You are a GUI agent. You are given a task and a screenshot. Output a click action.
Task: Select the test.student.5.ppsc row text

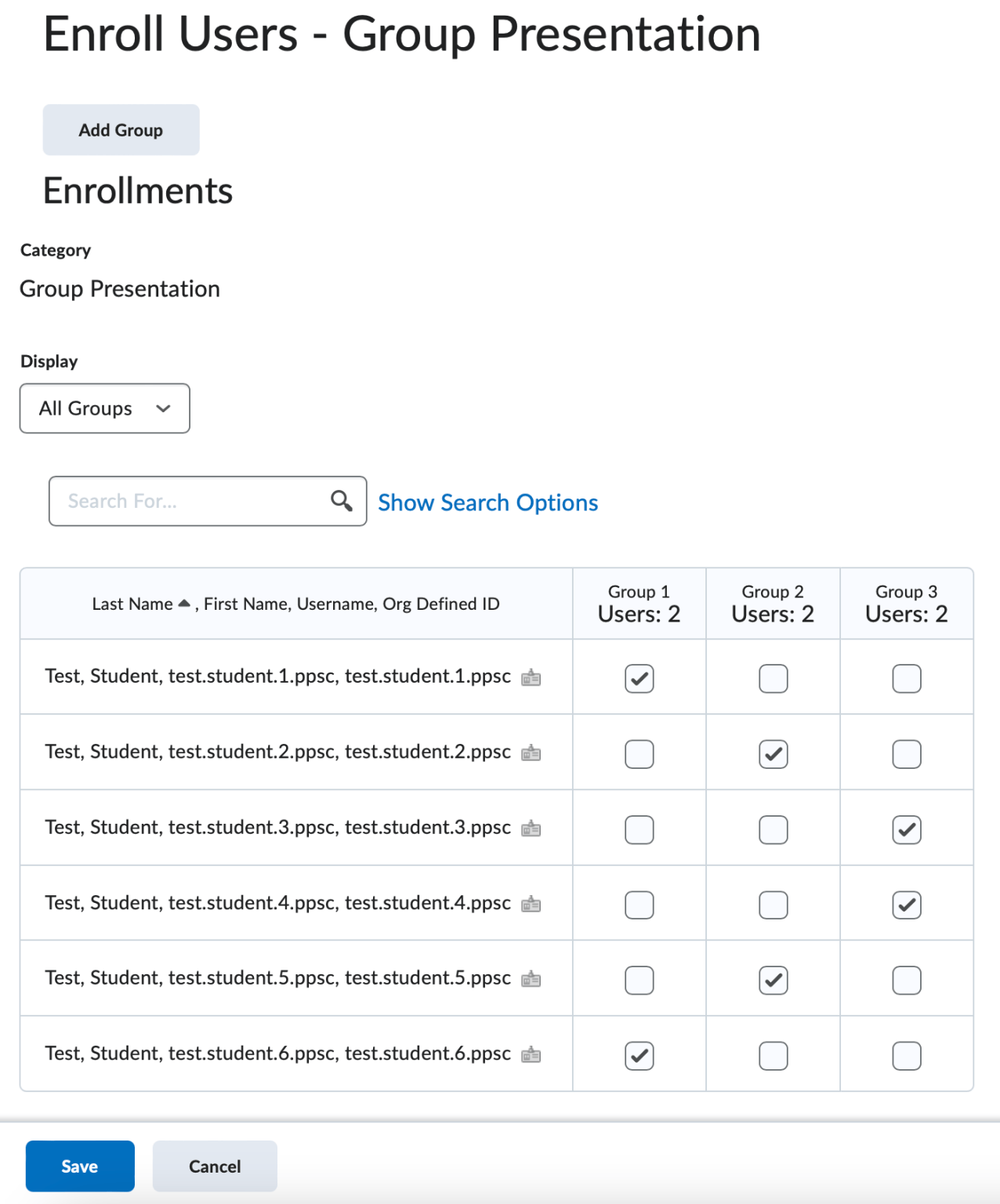tap(278, 977)
